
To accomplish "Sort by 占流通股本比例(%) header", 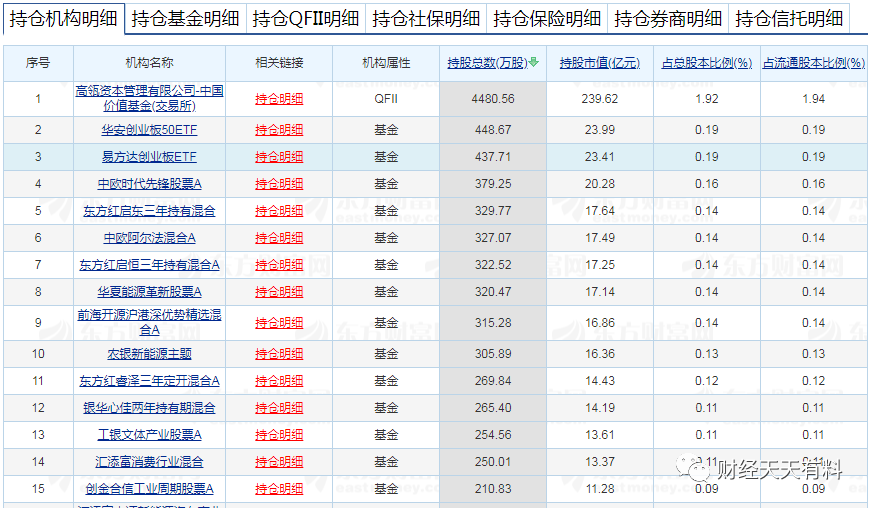I will [814, 63].
